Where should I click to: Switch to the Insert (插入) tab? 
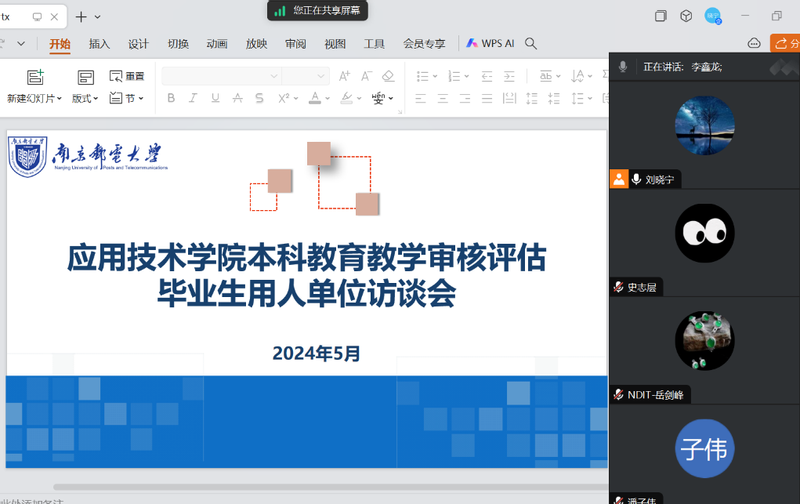(99, 44)
